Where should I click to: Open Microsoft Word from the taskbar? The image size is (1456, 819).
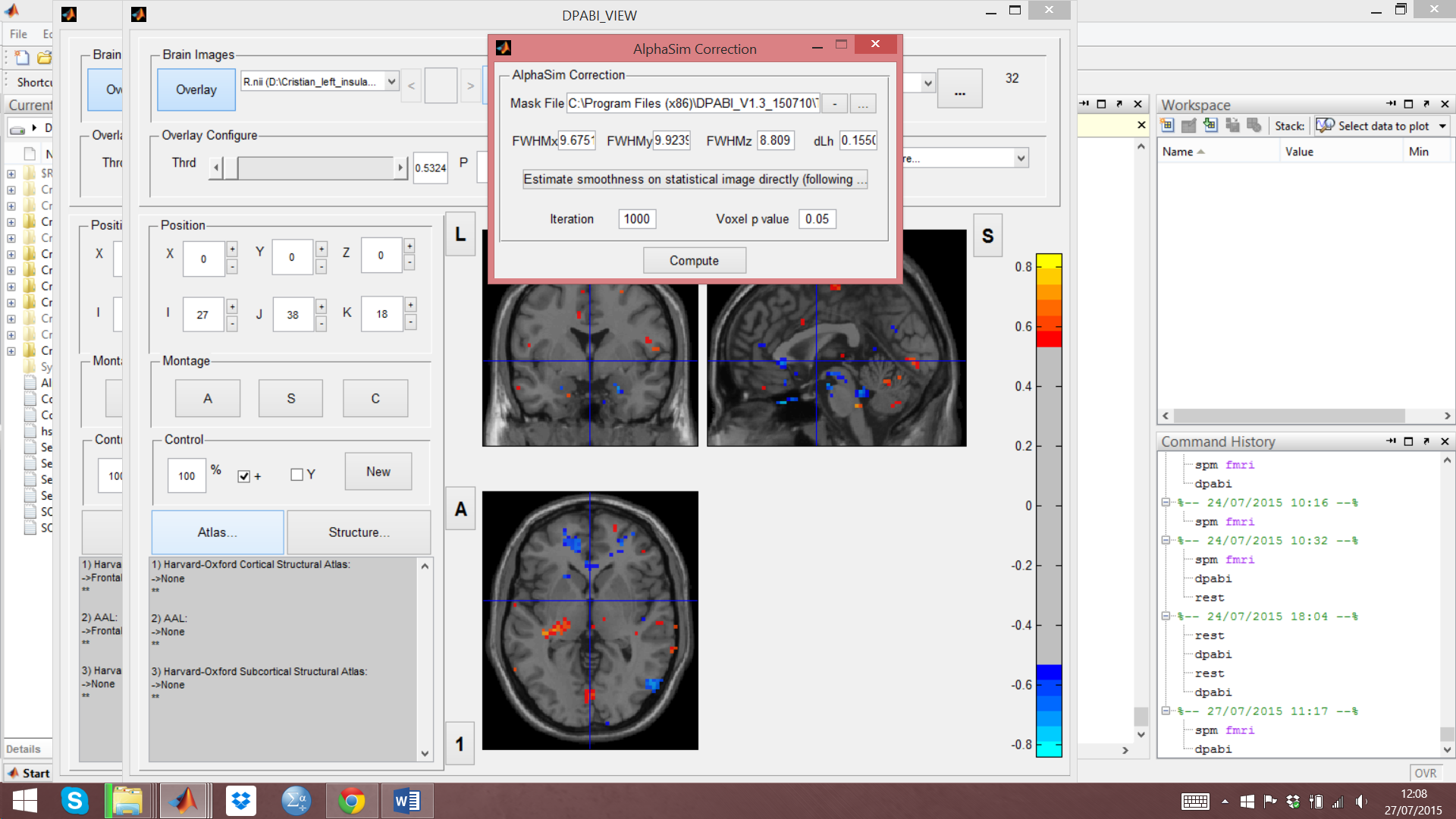click(407, 801)
